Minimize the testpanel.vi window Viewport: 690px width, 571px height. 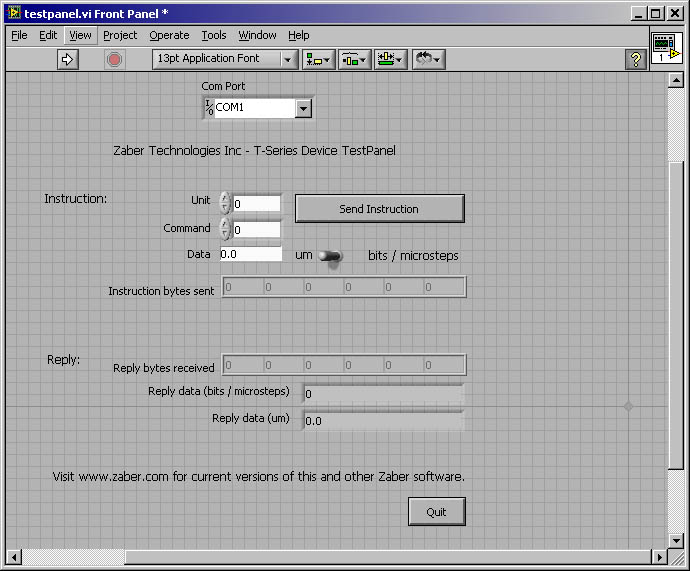point(639,14)
